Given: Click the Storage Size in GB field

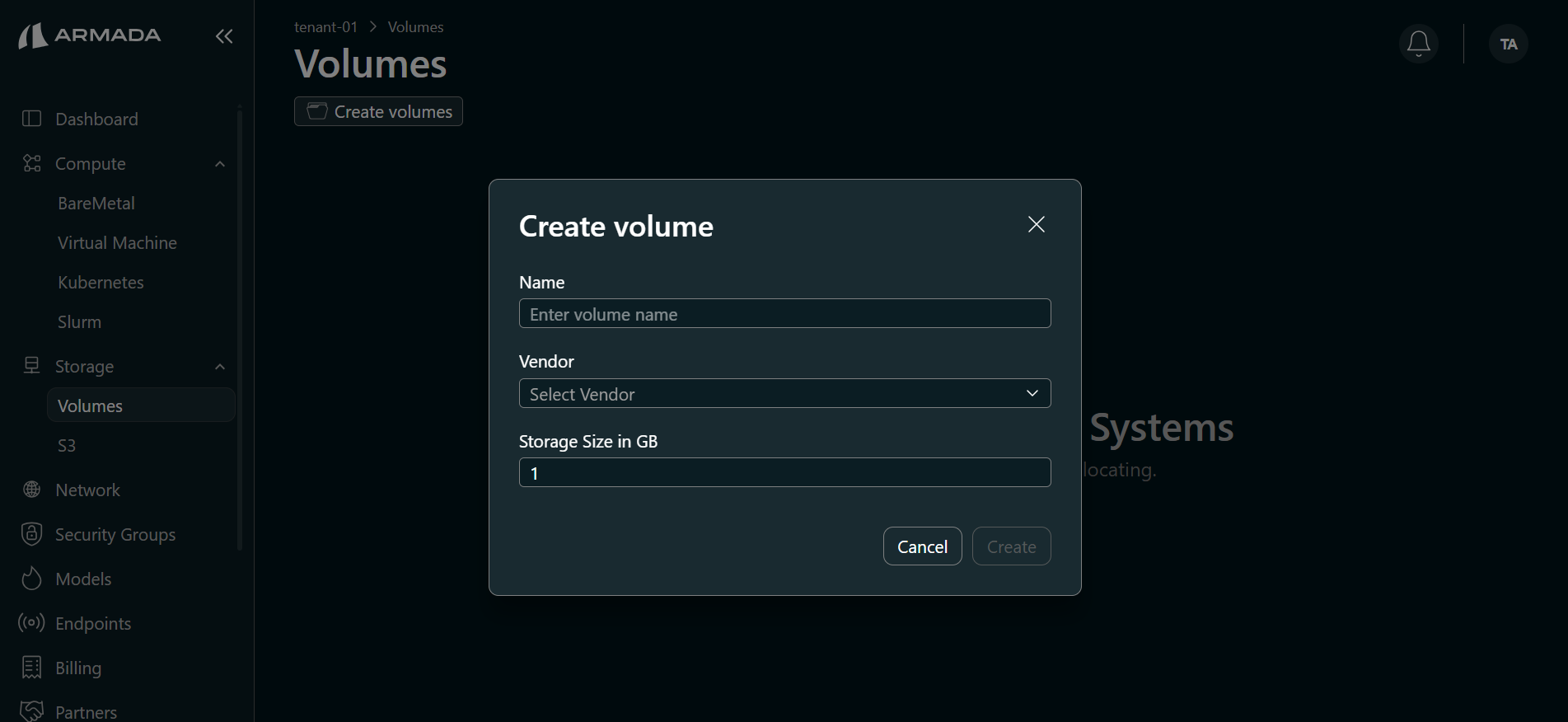Looking at the screenshot, I should coord(785,472).
